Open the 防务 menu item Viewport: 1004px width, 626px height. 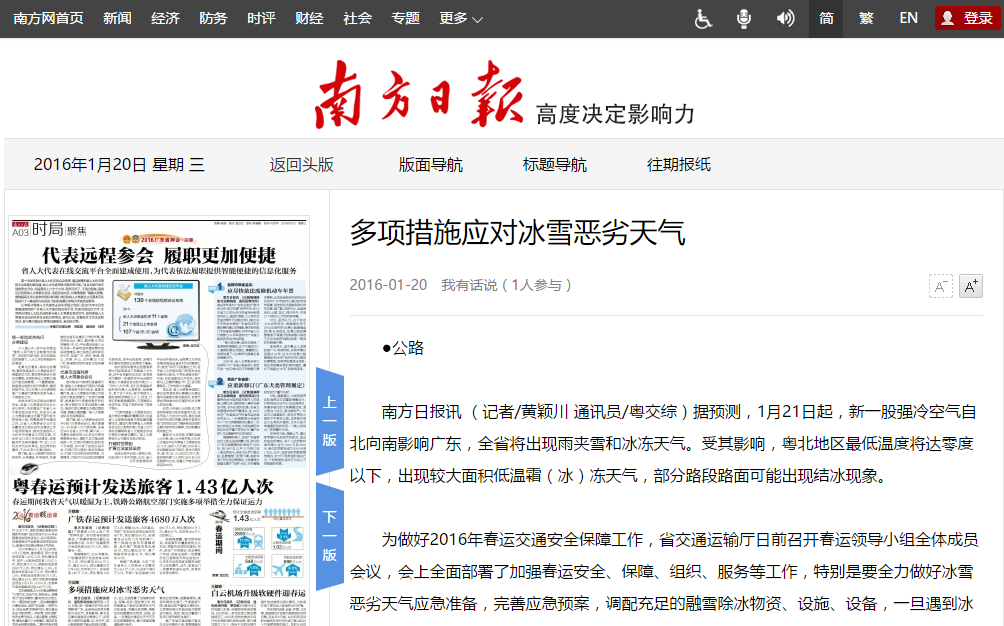coord(213,19)
